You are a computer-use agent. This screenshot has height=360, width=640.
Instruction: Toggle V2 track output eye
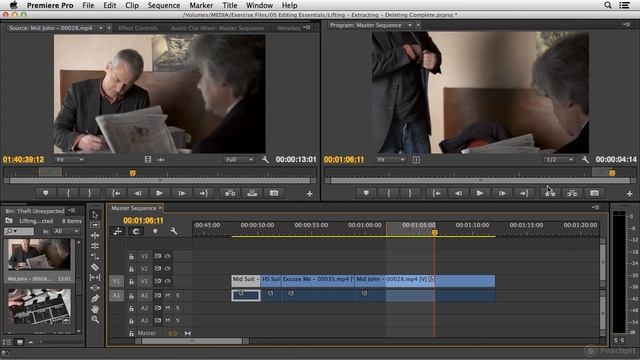pyautogui.click(x=168, y=269)
